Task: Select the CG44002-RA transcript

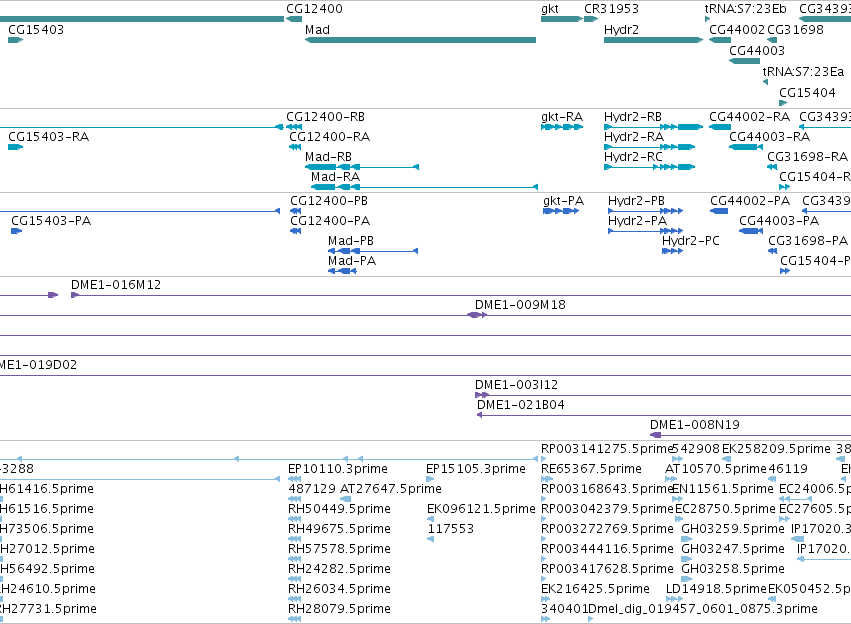Action: tap(720, 127)
